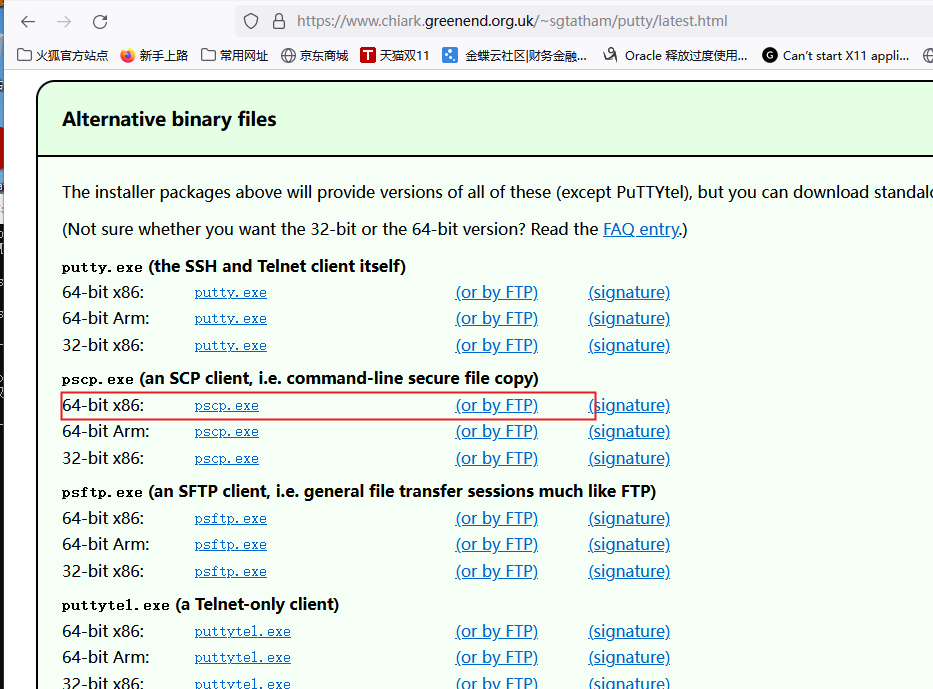Download putty.exe for 64-bit Arm

[x=230, y=318]
